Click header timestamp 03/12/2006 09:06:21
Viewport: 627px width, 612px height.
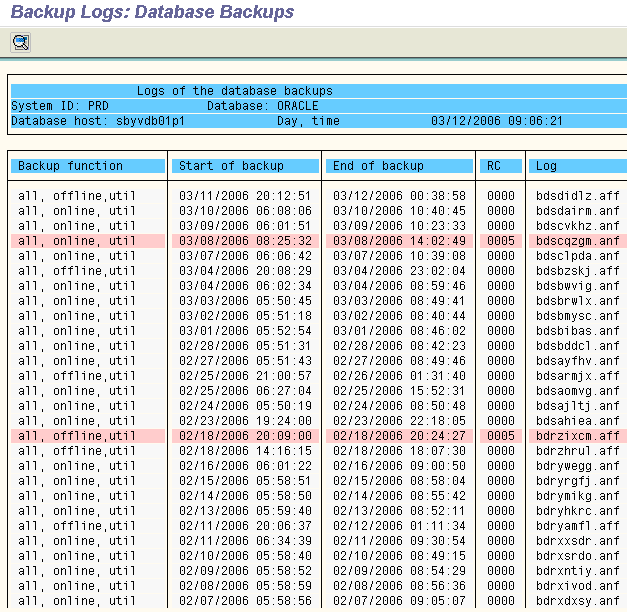coord(497,121)
